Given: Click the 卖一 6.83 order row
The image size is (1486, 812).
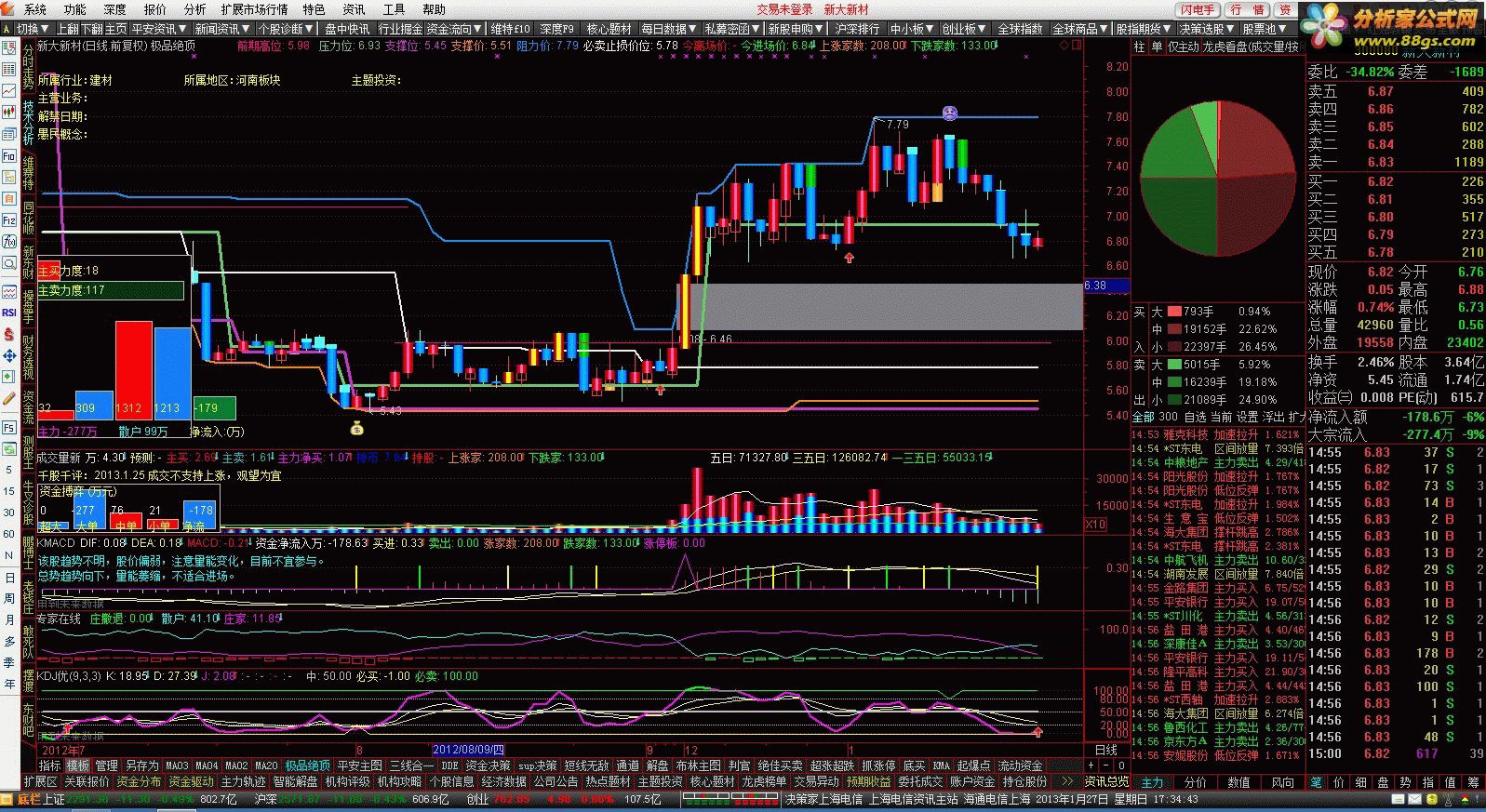Looking at the screenshot, I should [1398, 162].
